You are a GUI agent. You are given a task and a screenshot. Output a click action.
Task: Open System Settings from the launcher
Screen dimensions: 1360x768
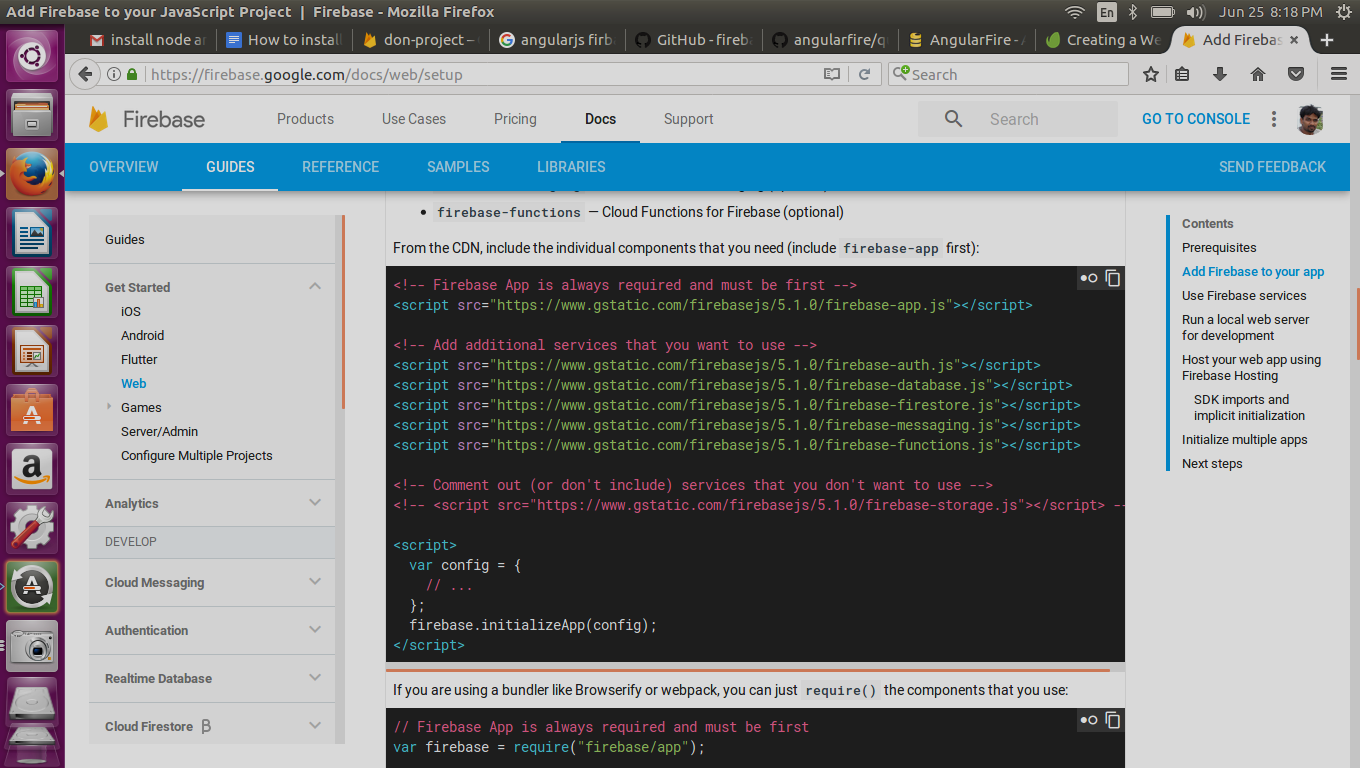pyautogui.click(x=33, y=526)
